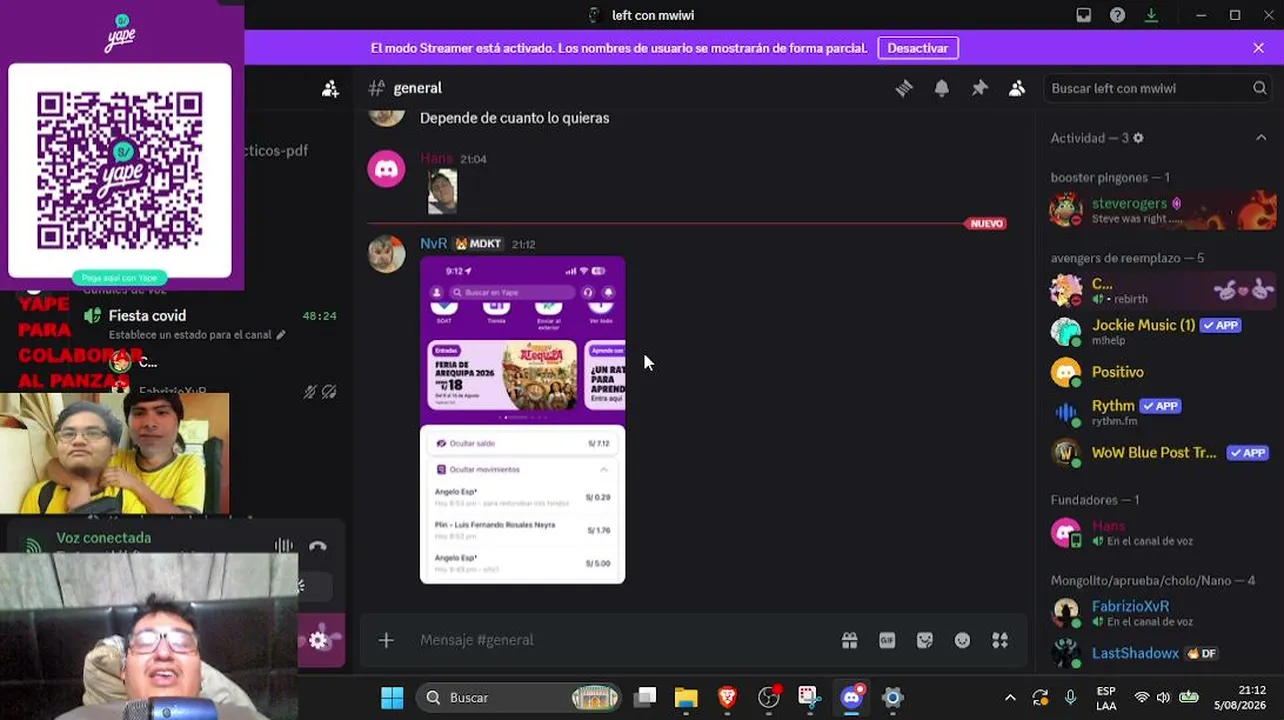Viewport: 1284px width, 720px height.
Task: Open the Threads icon in channel header
Action: click(x=904, y=88)
